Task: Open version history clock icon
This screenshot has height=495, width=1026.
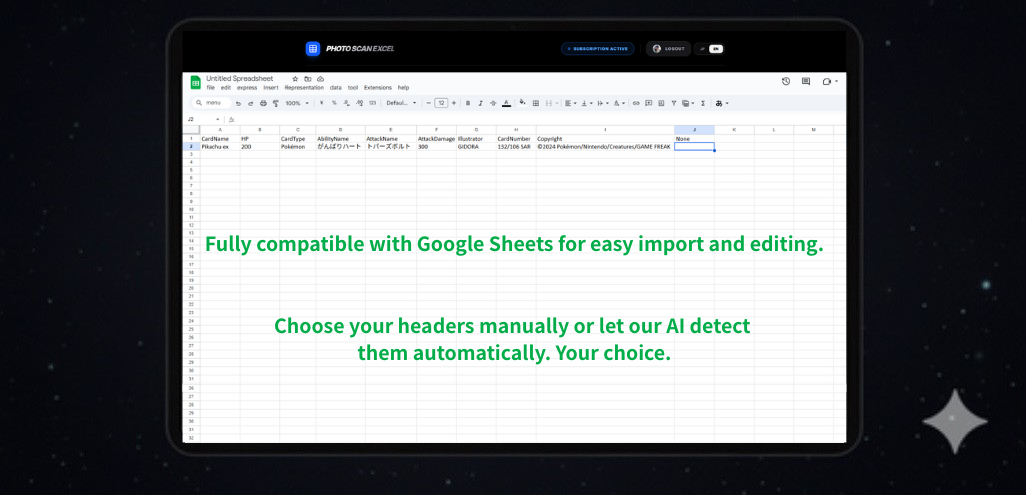Action: [786, 81]
